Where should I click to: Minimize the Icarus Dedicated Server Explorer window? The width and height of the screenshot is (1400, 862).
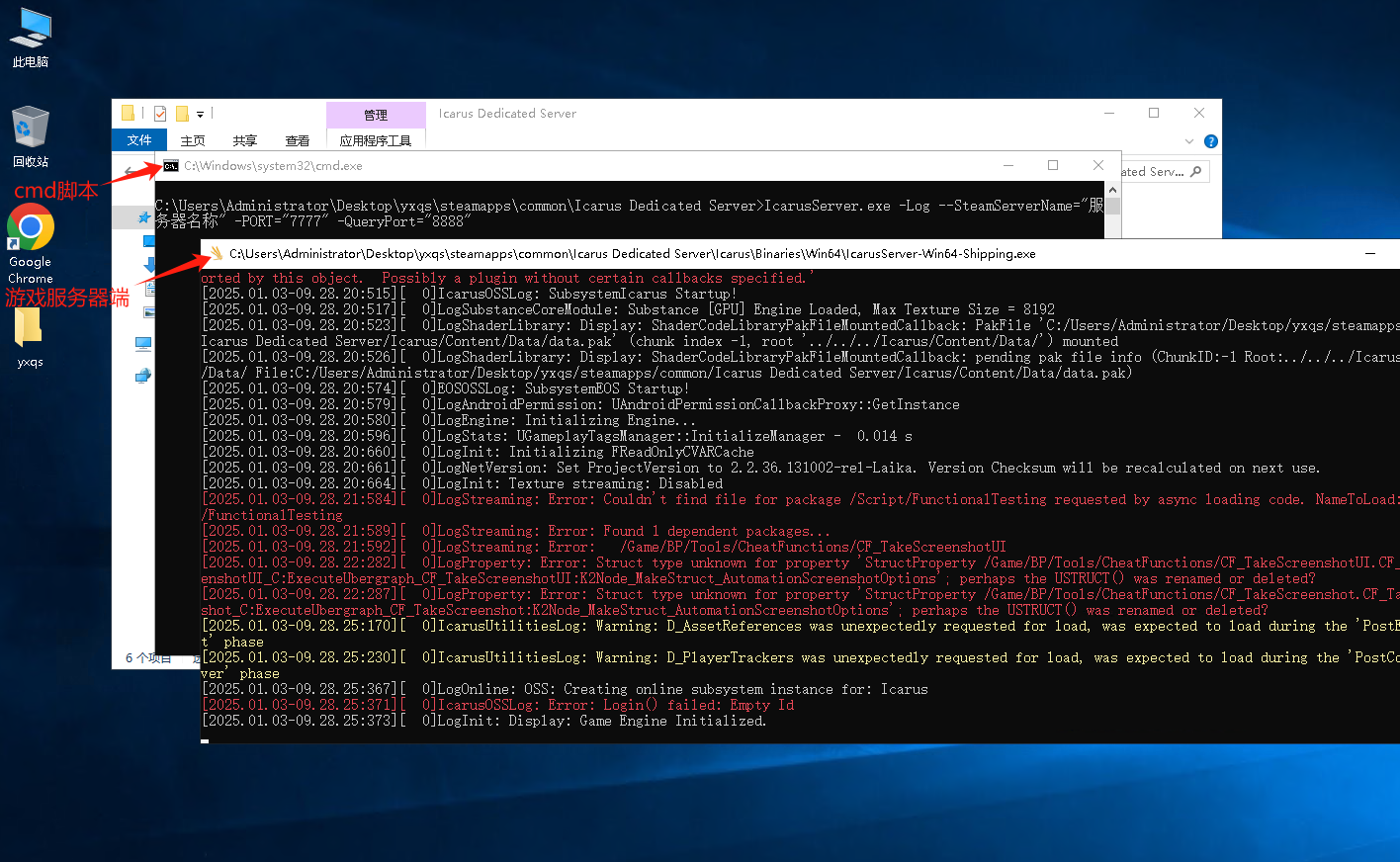(1108, 113)
